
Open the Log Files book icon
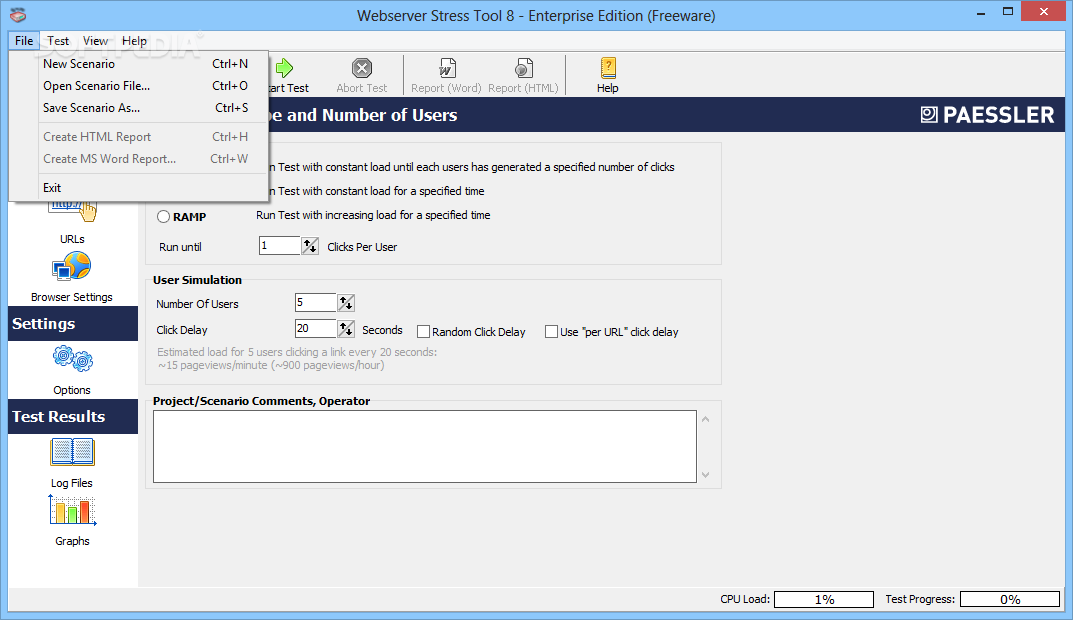73,452
